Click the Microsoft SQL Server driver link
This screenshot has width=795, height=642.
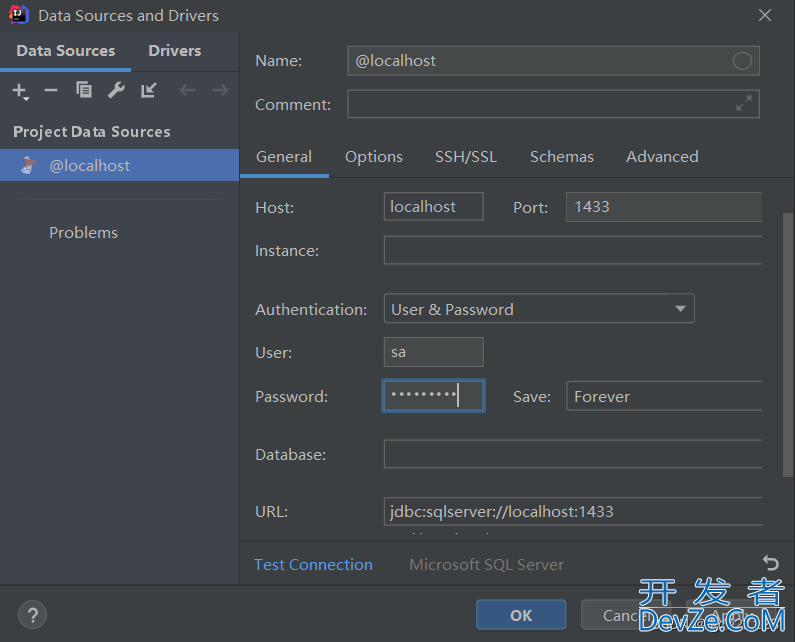click(486, 564)
